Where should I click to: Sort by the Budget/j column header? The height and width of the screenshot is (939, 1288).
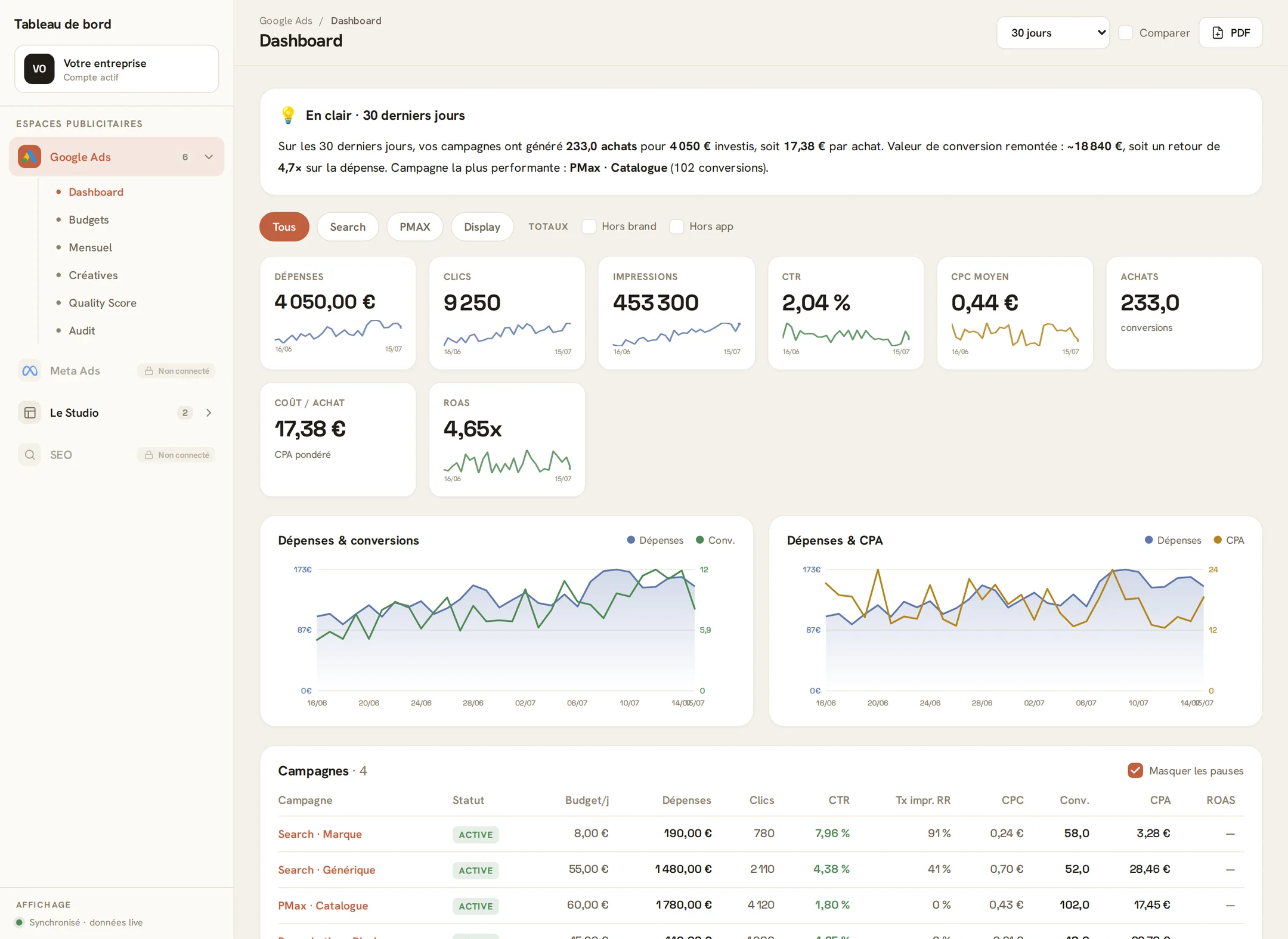coord(587,800)
